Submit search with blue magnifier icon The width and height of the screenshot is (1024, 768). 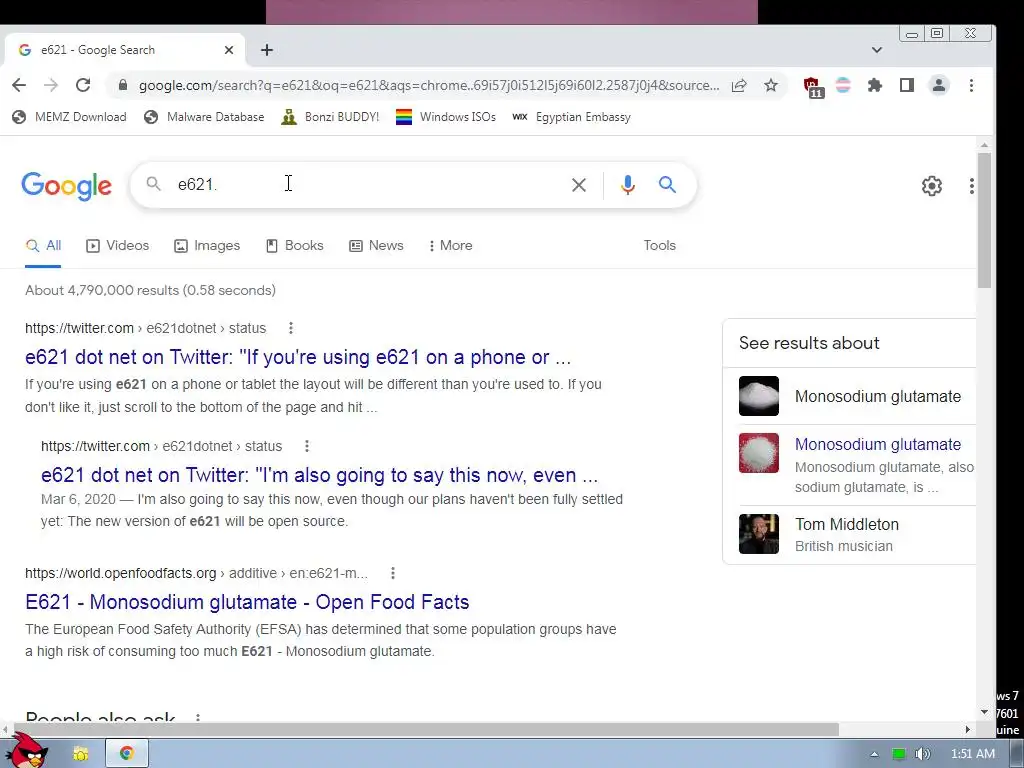667,185
